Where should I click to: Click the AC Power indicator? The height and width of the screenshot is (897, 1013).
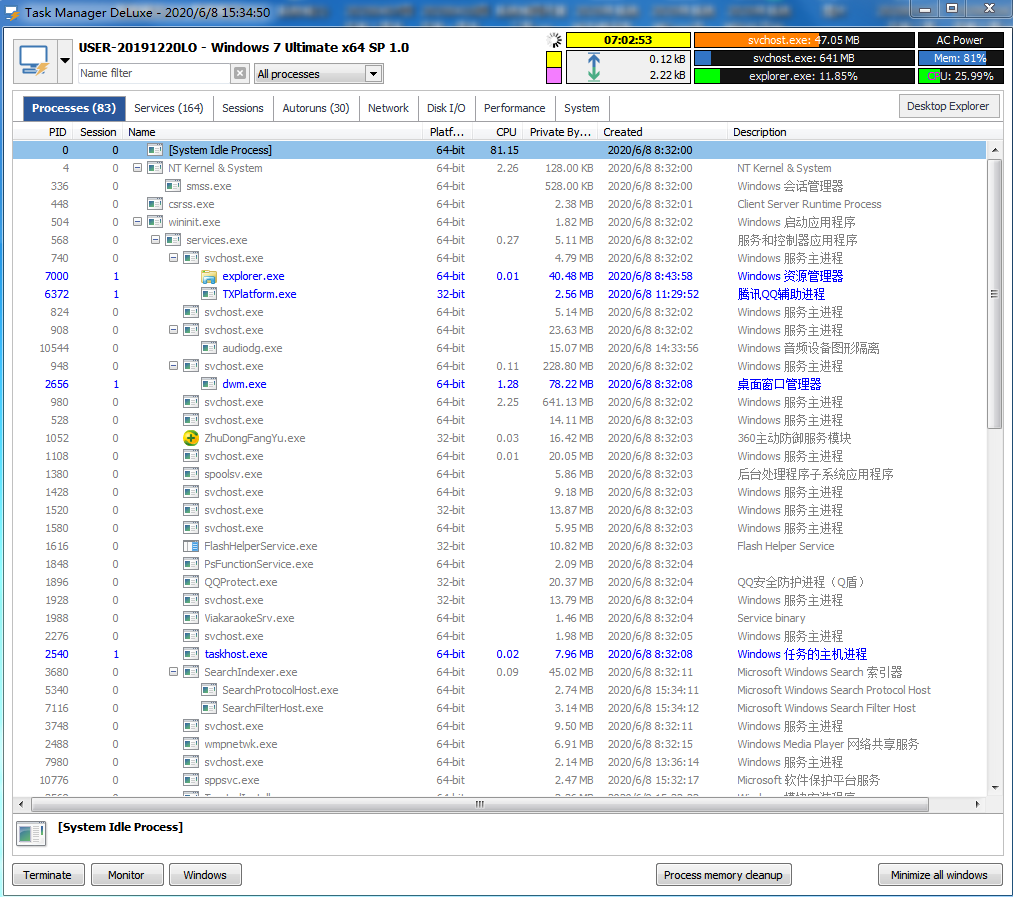(x=960, y=40)
